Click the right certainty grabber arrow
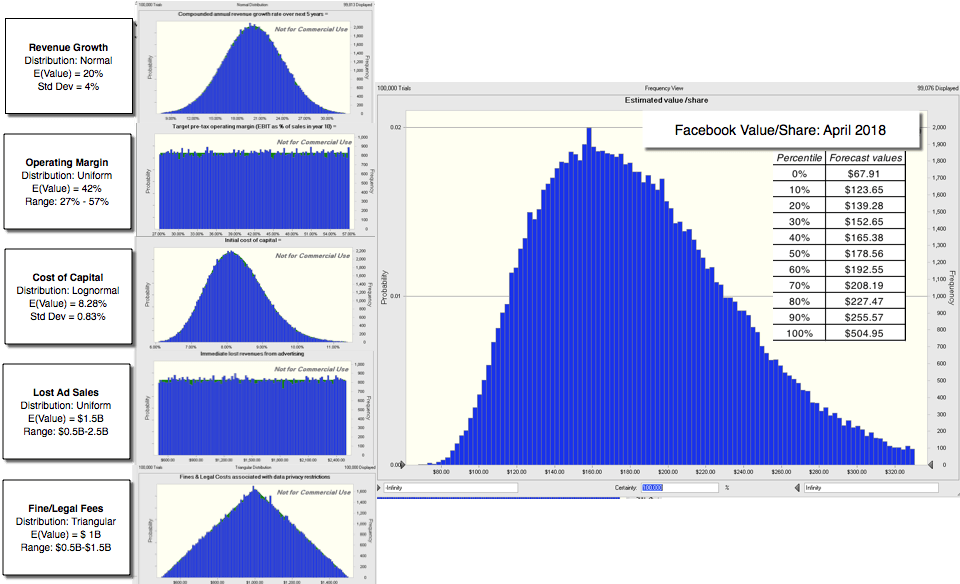 click(x=797, y=488)
